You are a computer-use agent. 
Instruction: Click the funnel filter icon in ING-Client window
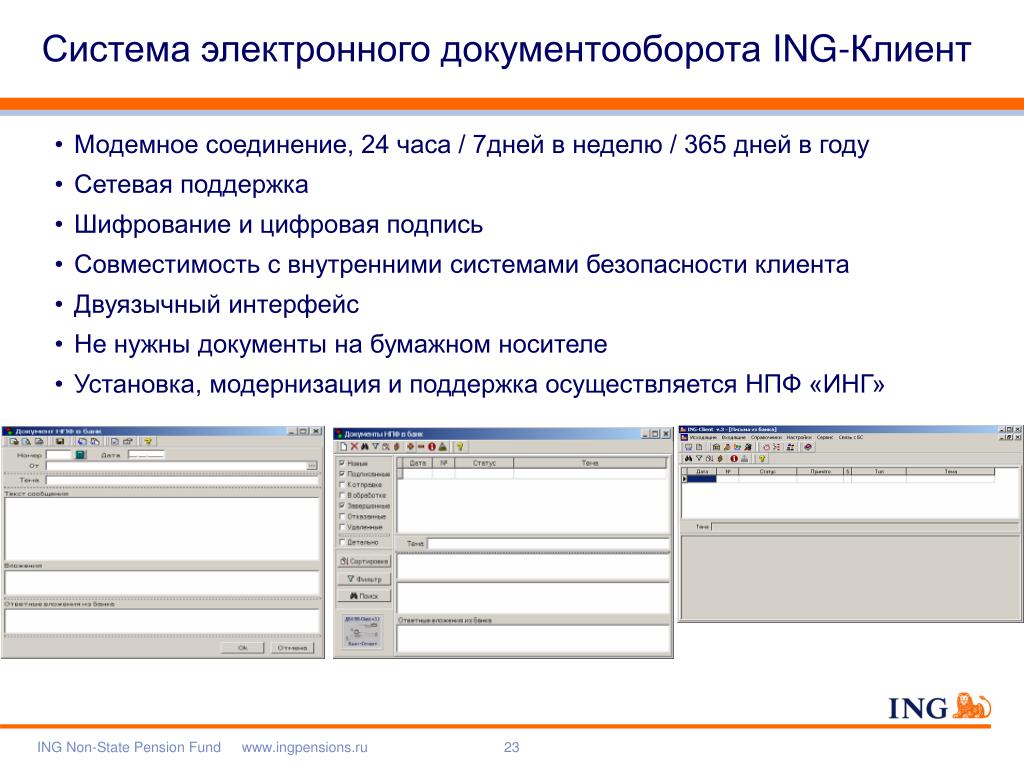tap(699, 458)
